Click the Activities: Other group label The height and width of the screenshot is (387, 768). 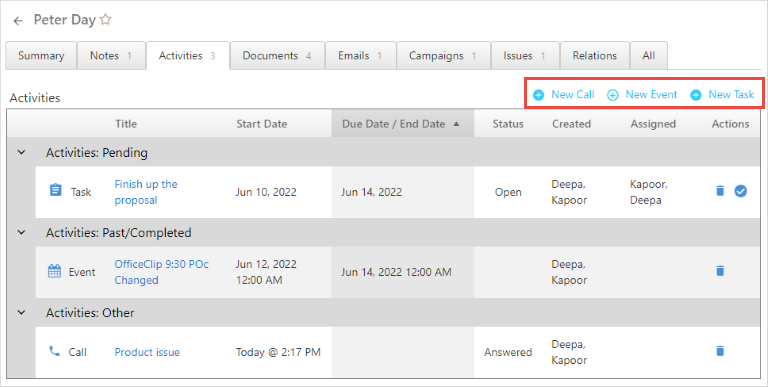90,313
